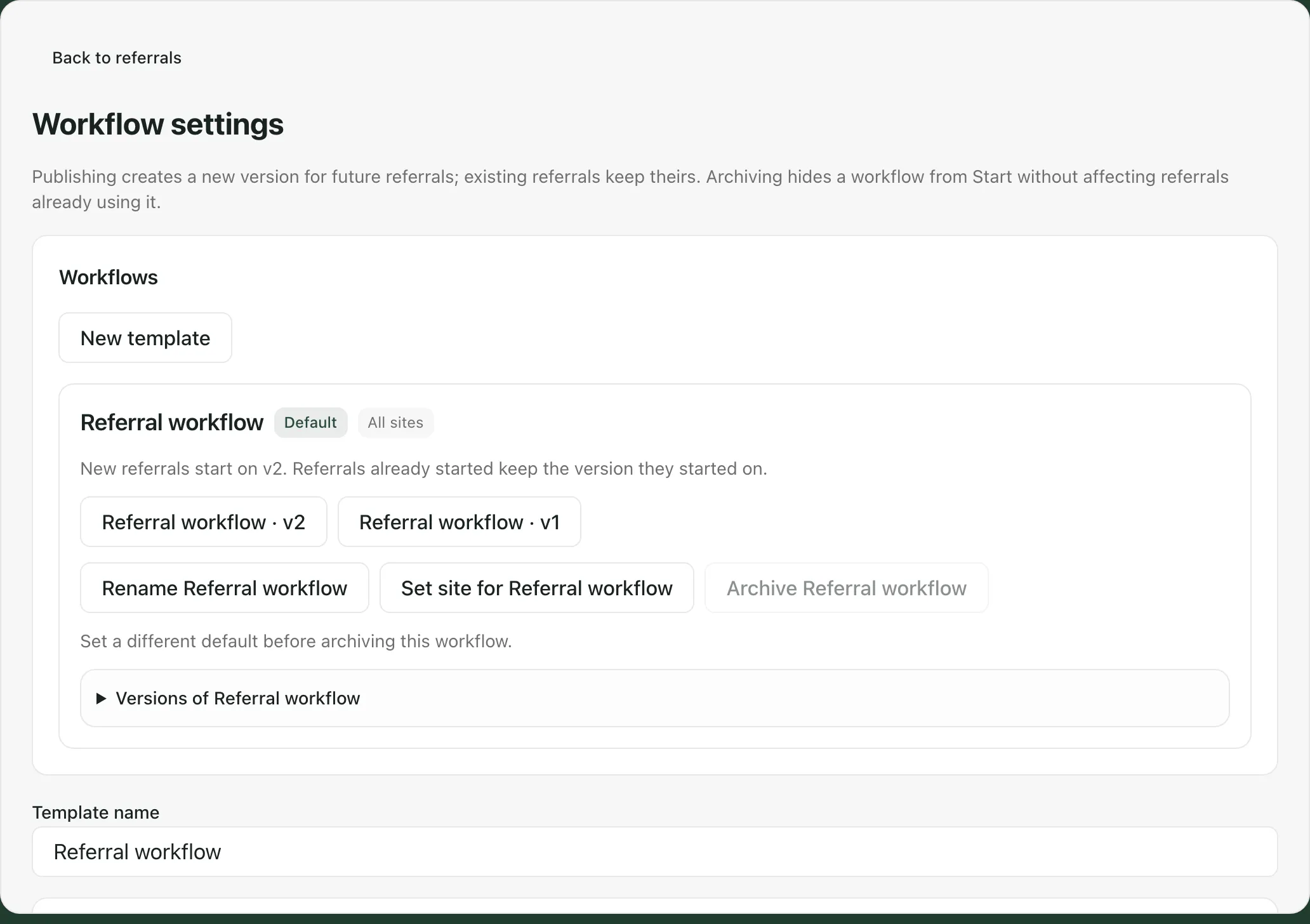The image size is (1310, 924).
Task: Click the Workflows section heading
Action: pyautogui.click(x=109, y=277)
